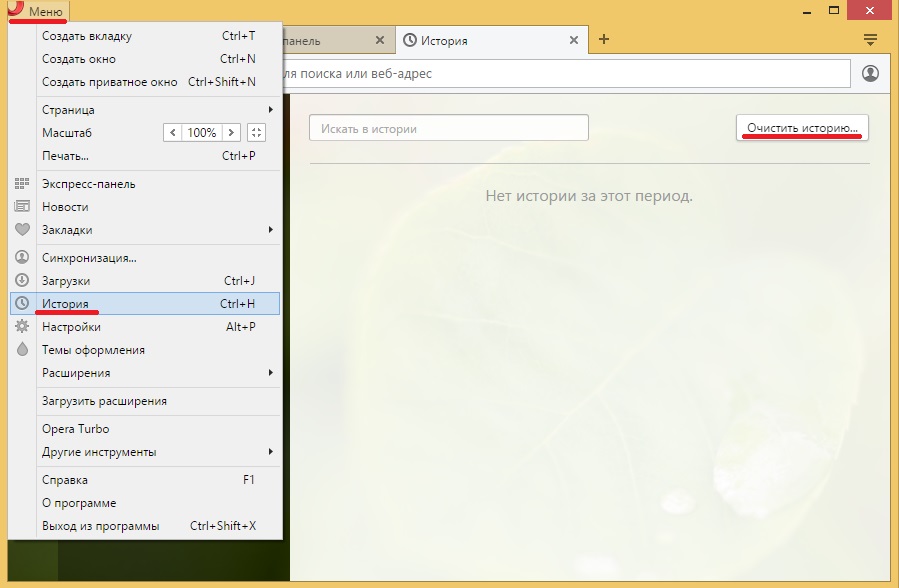
Task: Expand the Расширения submenu arrow
Action: (271, 373)
